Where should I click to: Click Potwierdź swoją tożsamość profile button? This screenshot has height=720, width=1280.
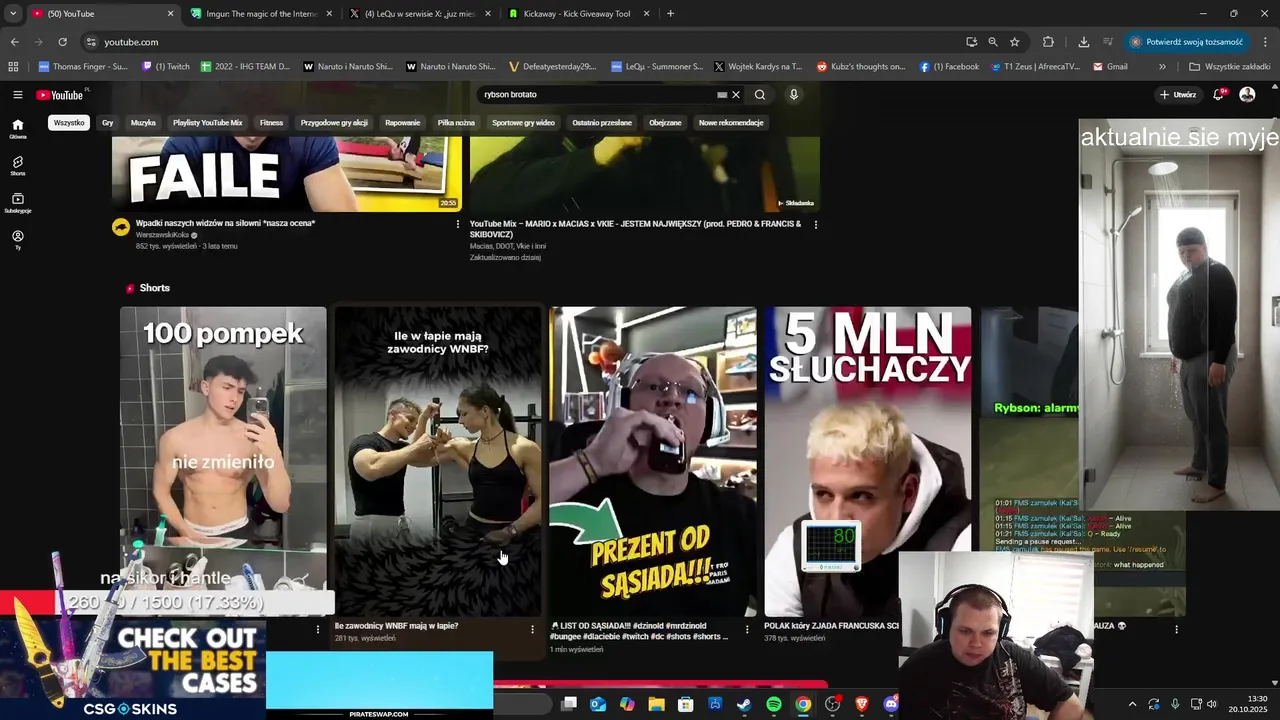coord(1187,42)
